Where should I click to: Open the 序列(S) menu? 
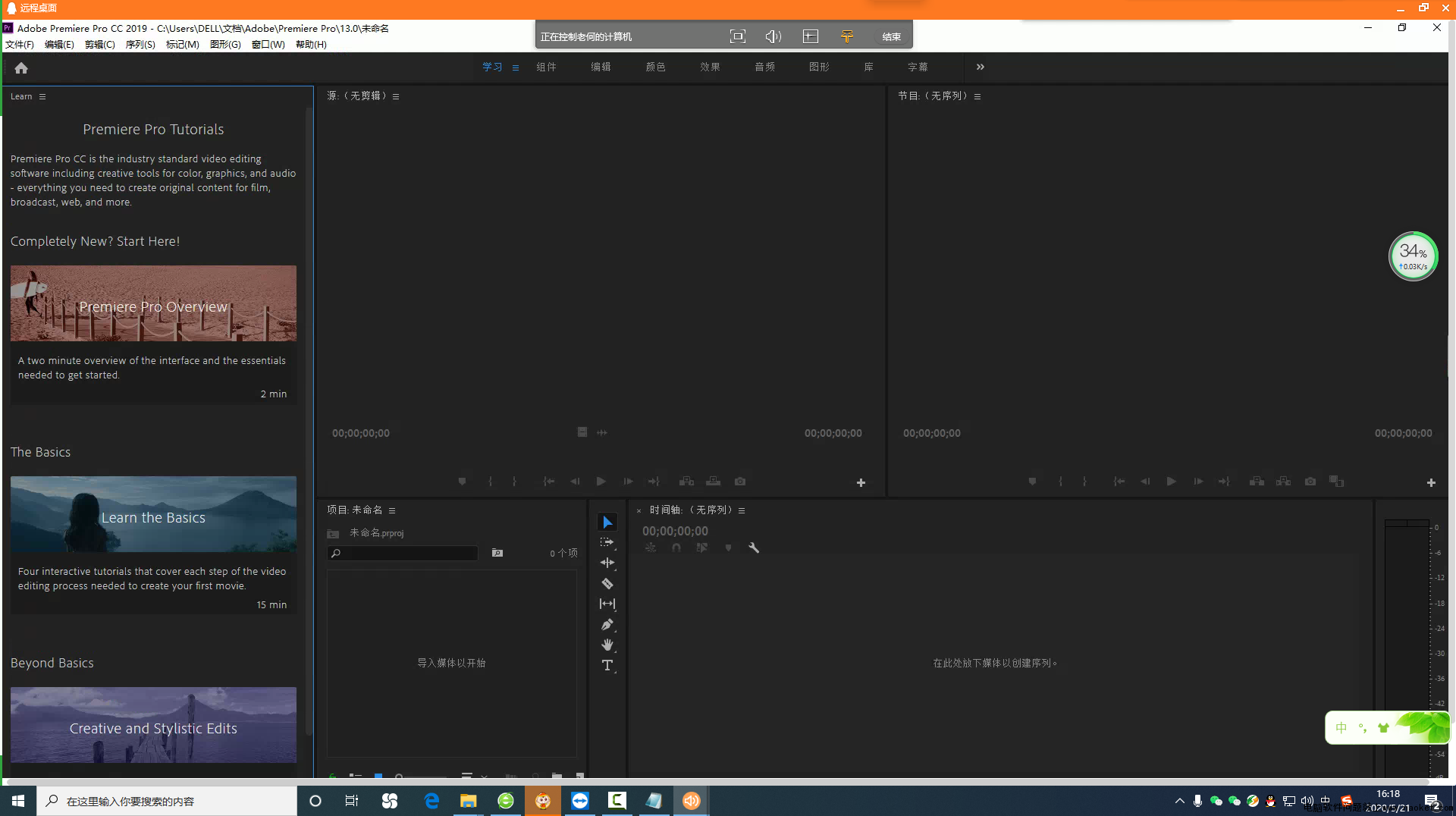140,45
